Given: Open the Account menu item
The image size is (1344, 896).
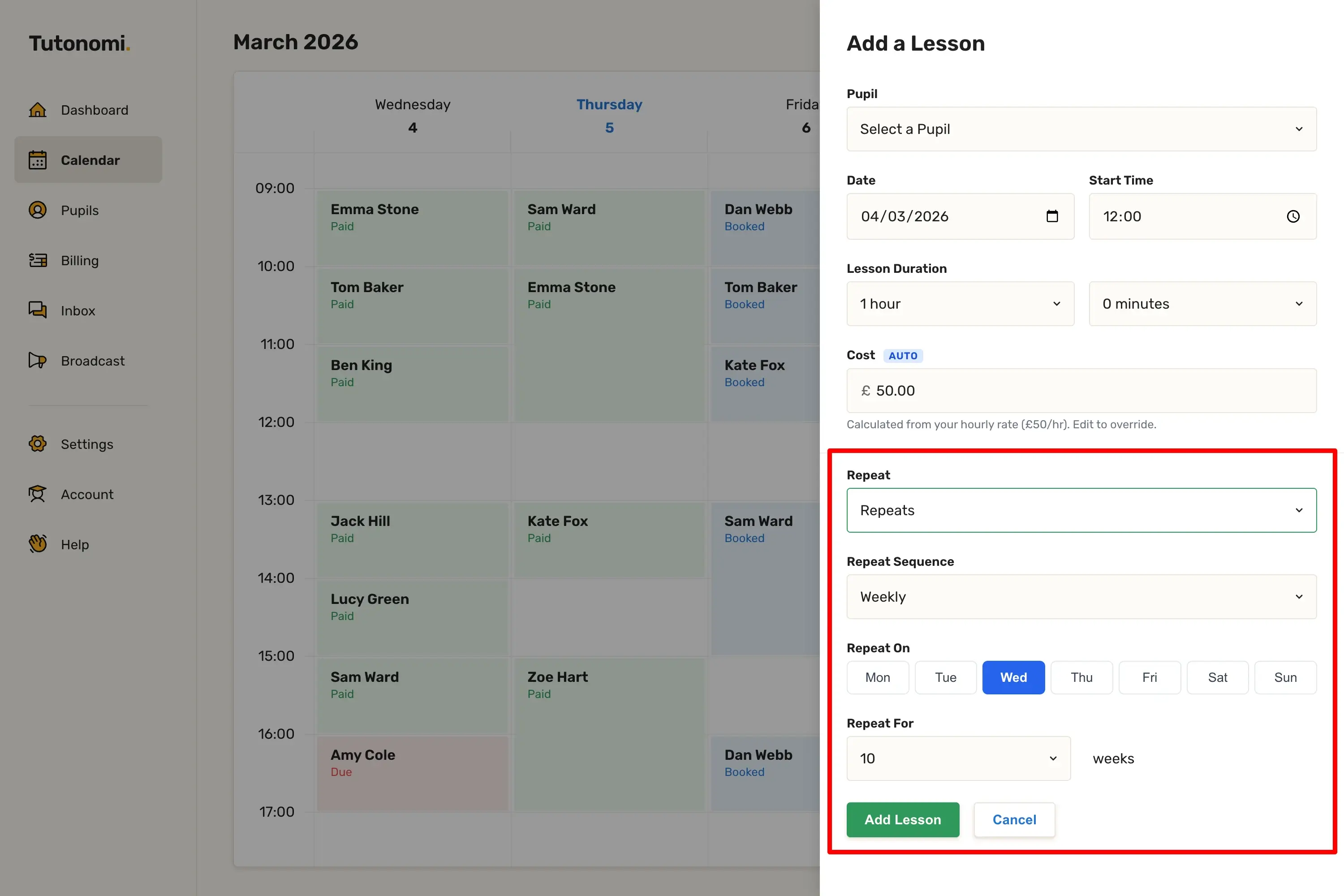Looking at the screenshot, I should pyautogui.click(x=87, y=494).
